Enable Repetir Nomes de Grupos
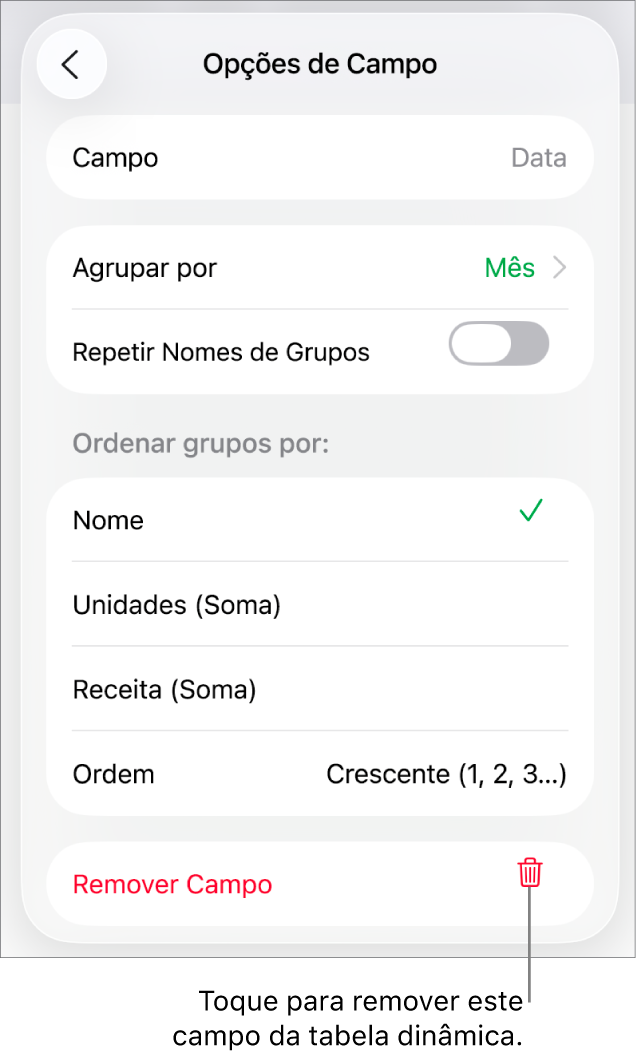Screen dimensions: 636x1053 click(498, 343)
